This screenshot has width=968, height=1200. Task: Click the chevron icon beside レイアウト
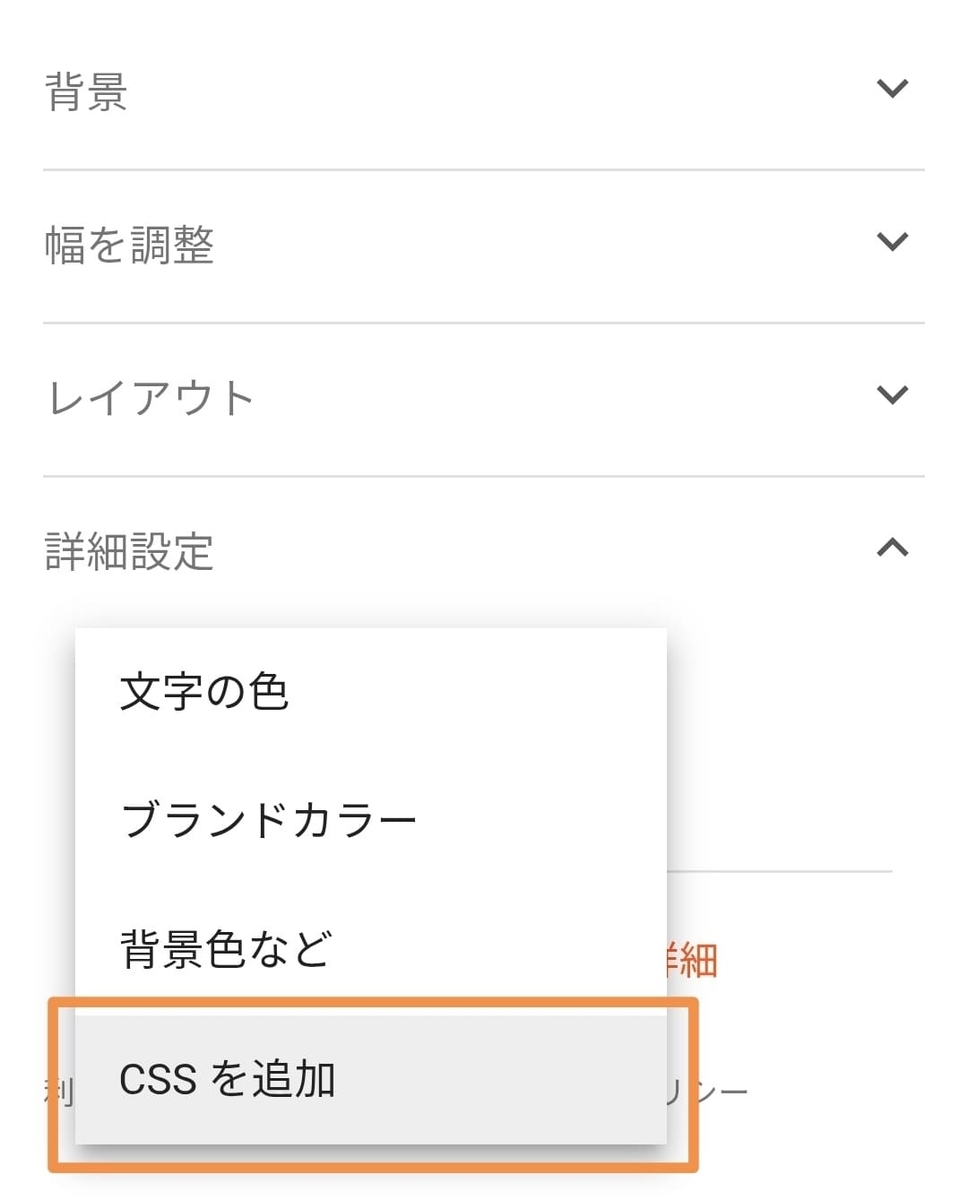(891, 394)
